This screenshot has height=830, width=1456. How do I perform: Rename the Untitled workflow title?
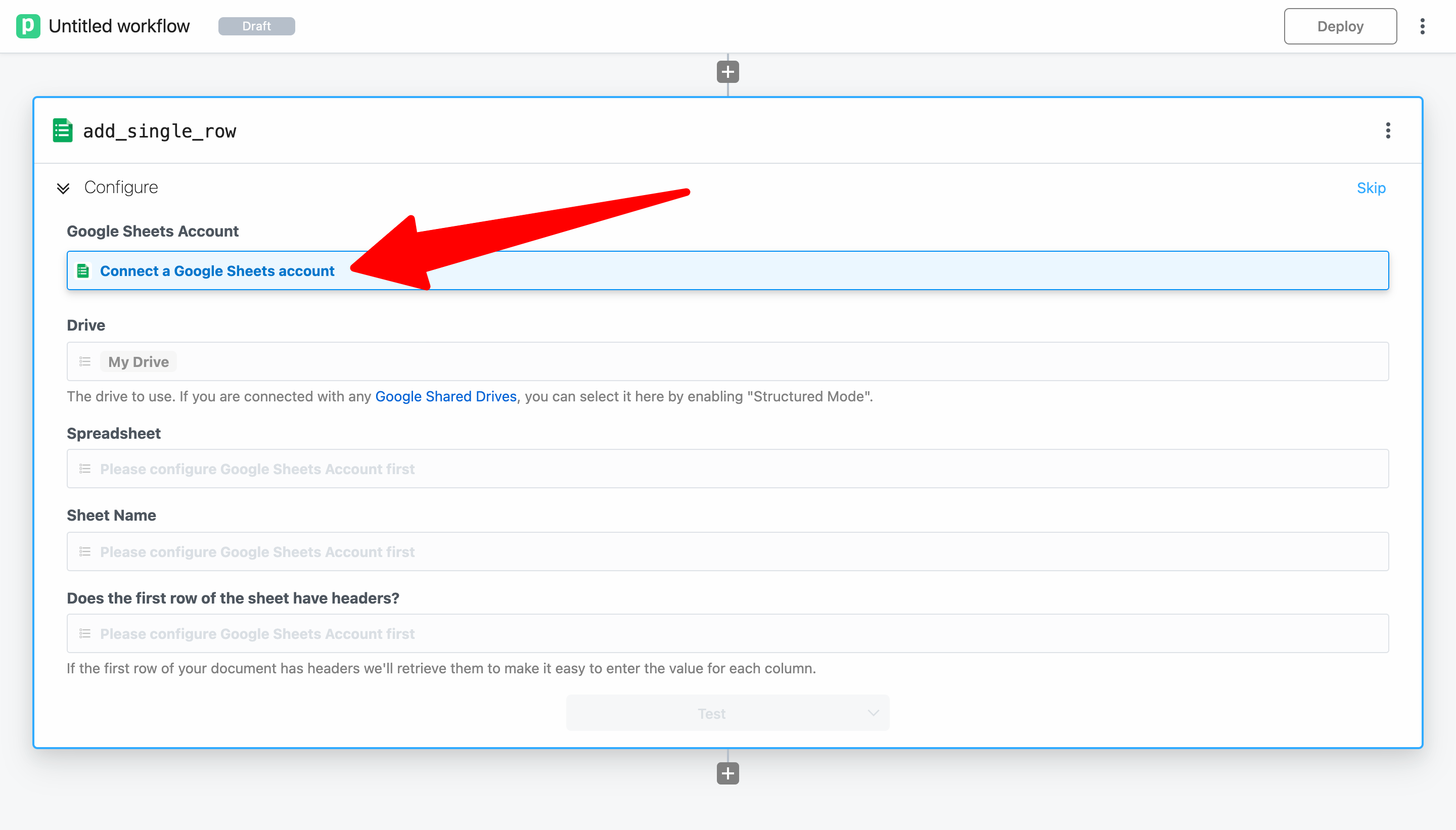point(119,26)
